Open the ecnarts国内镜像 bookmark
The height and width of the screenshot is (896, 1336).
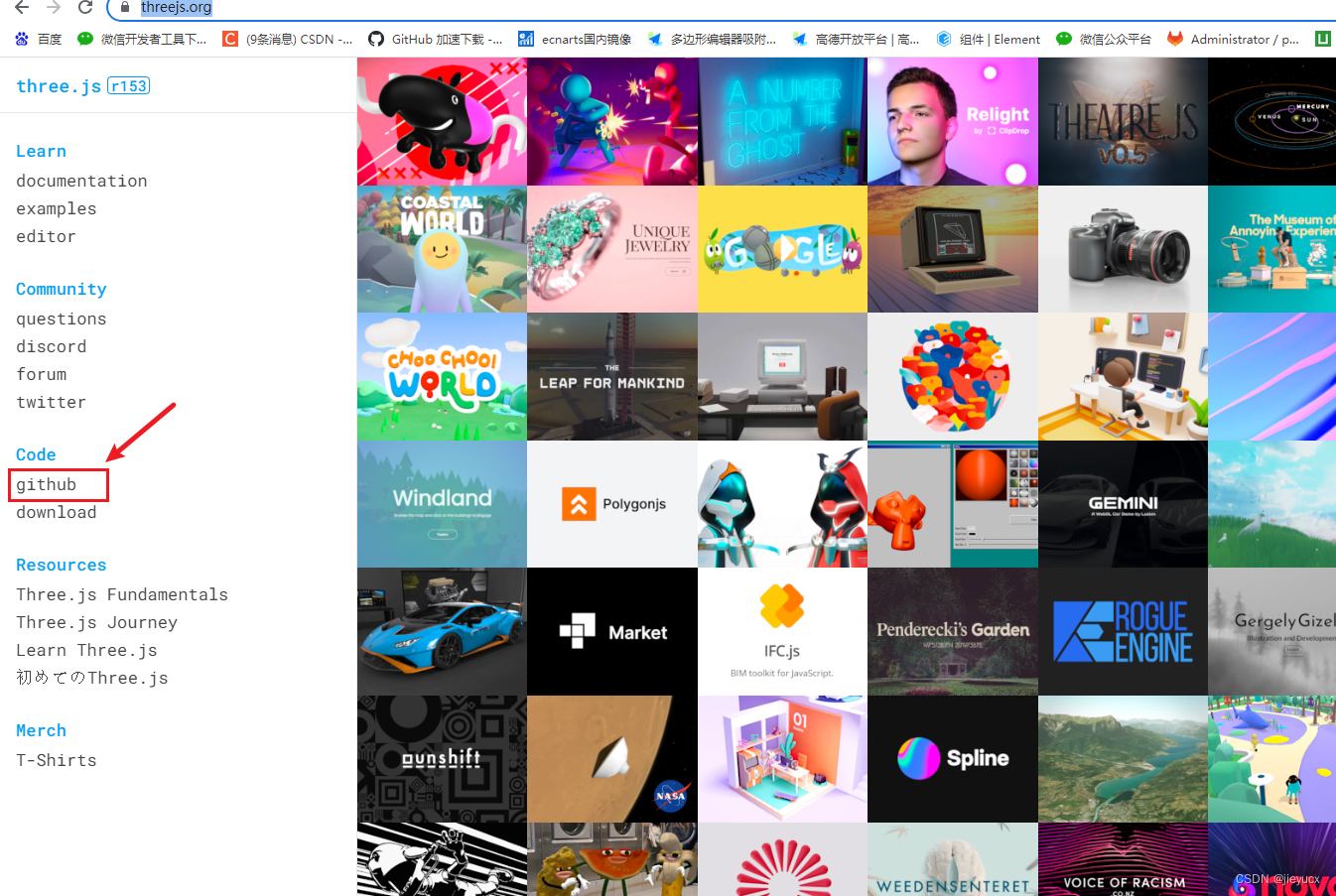[x=575, y=39]
